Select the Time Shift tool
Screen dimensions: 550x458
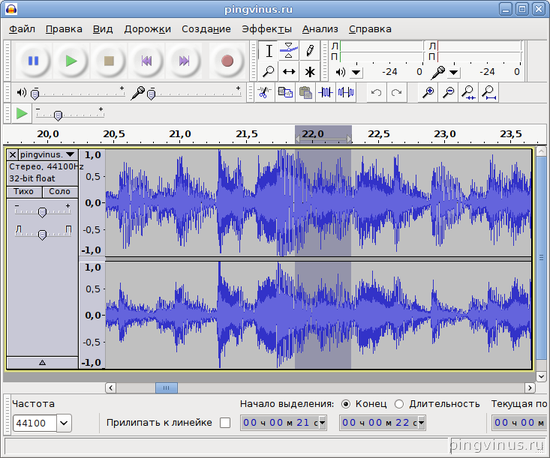pos(289,72)
